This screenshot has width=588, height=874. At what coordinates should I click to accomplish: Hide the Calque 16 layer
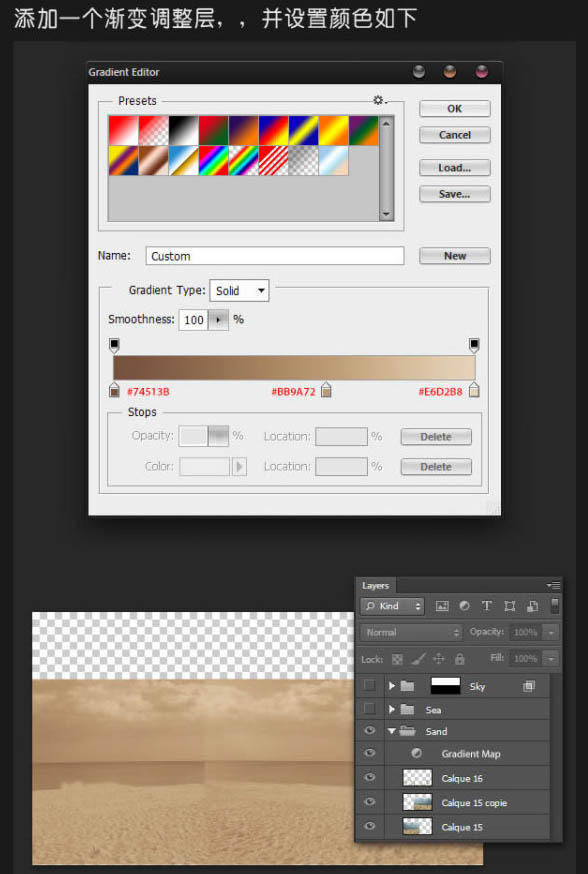tap(370, 778)
